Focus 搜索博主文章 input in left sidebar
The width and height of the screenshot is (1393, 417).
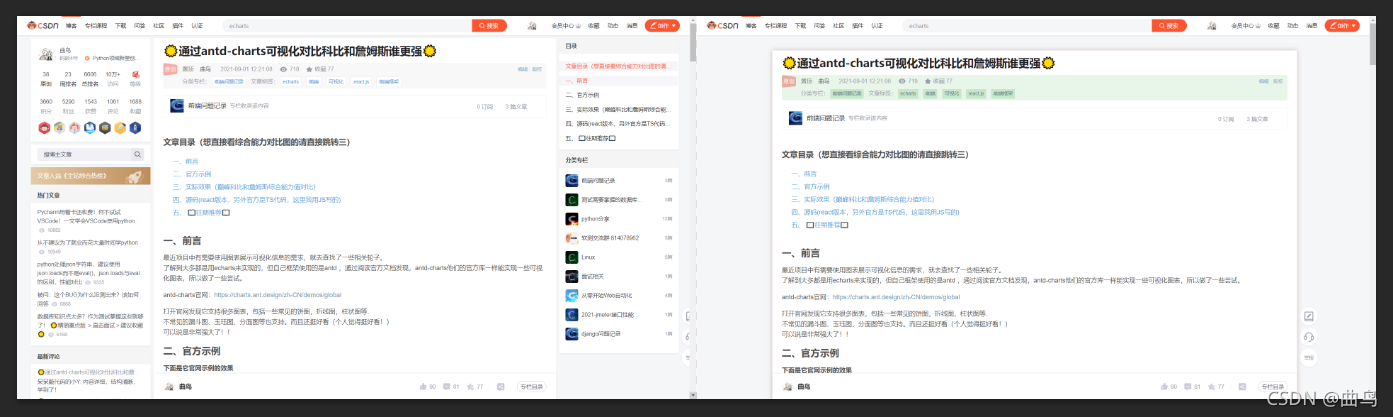[86, 154]
